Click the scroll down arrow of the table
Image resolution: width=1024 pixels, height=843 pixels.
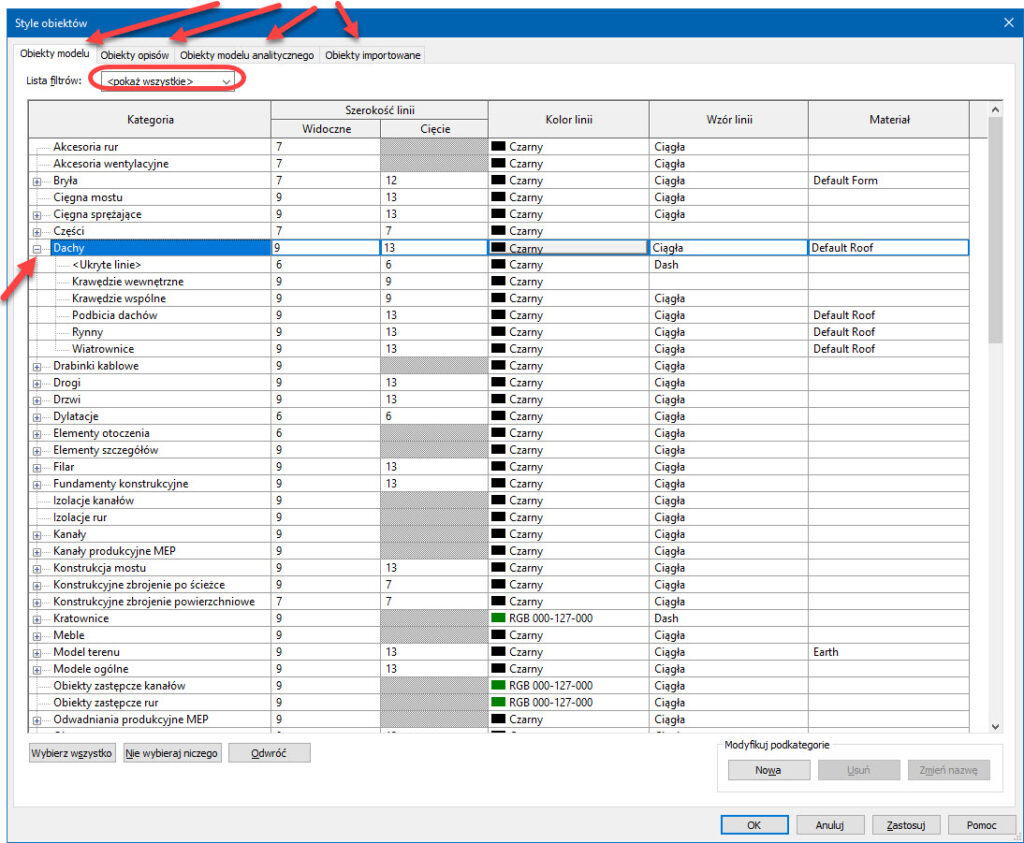coord(995,726)
